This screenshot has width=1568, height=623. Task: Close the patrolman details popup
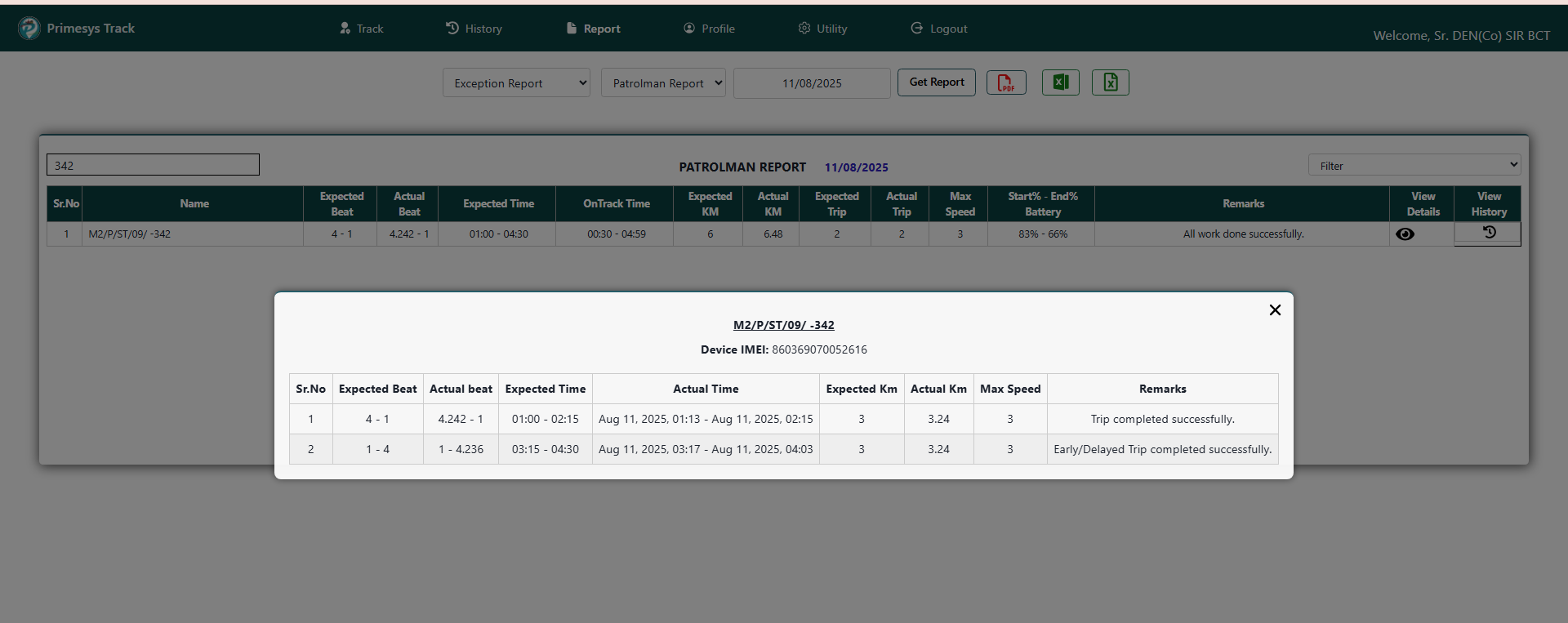pyautogui.click(x=1275, y=310)
